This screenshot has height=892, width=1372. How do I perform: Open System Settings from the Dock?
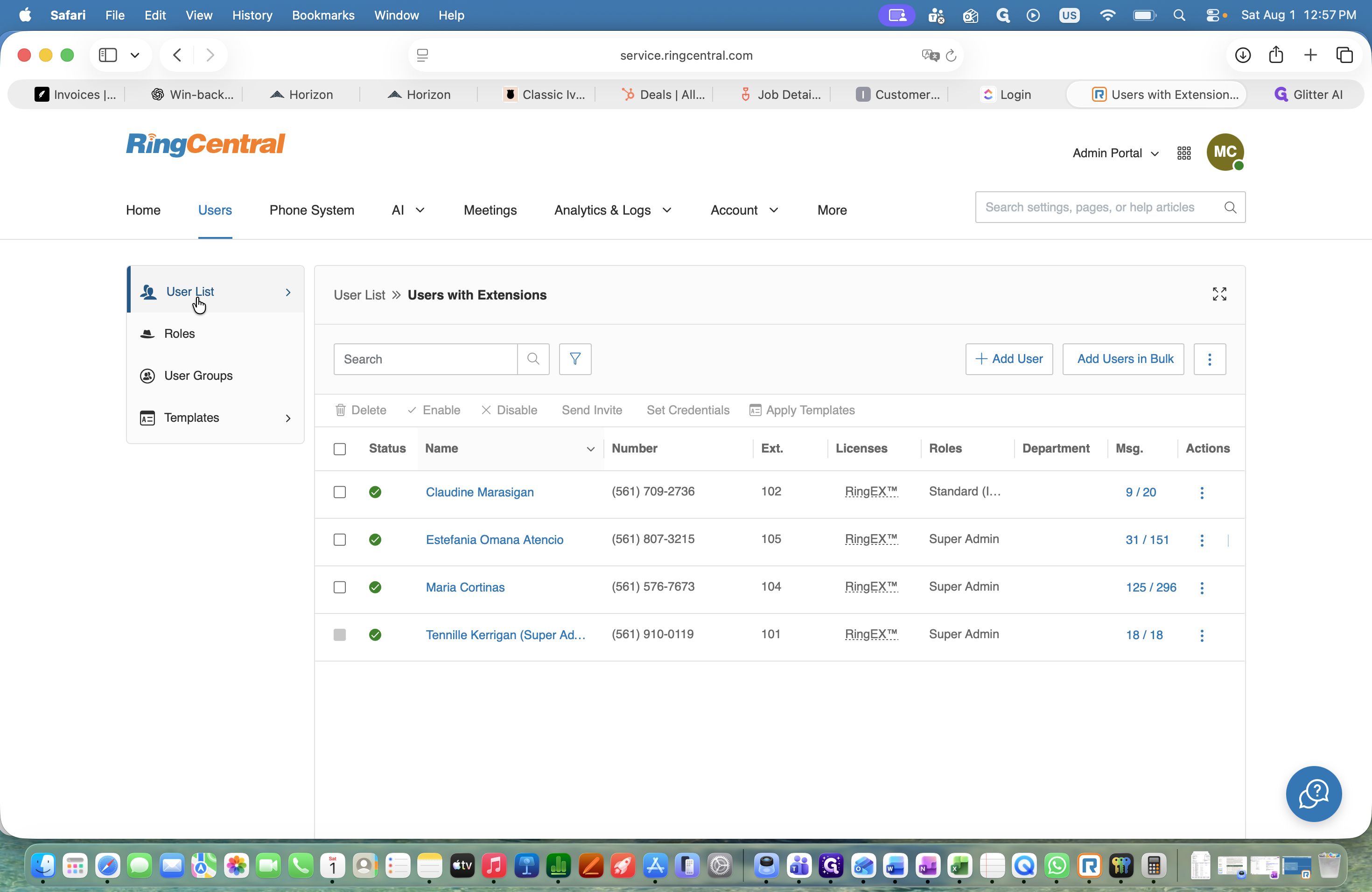(720, 865)
